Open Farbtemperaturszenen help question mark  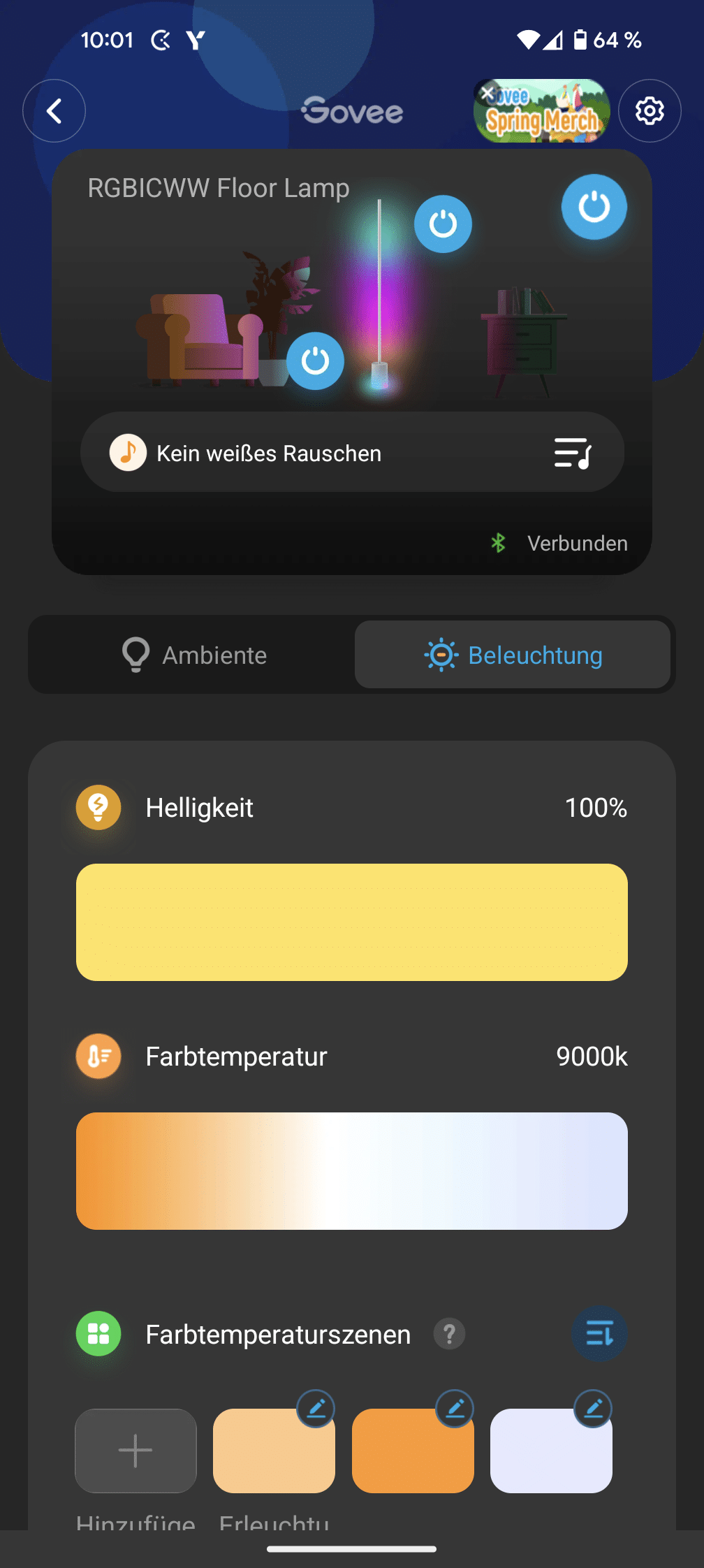449,1334
